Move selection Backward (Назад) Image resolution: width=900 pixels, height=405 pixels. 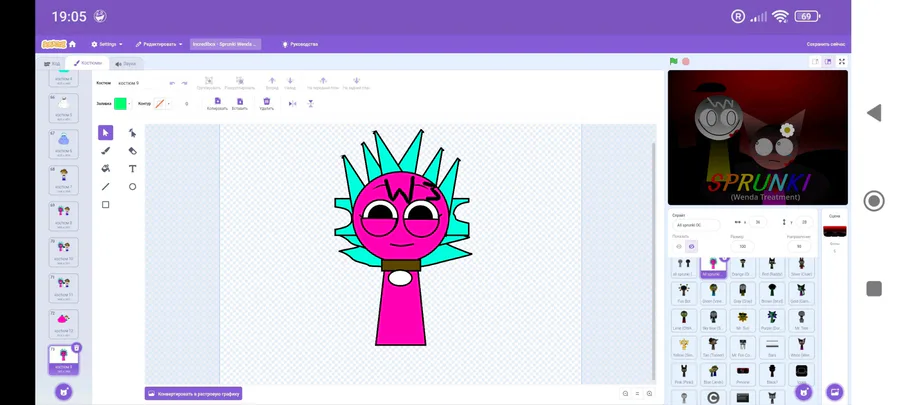coord(290,81)
